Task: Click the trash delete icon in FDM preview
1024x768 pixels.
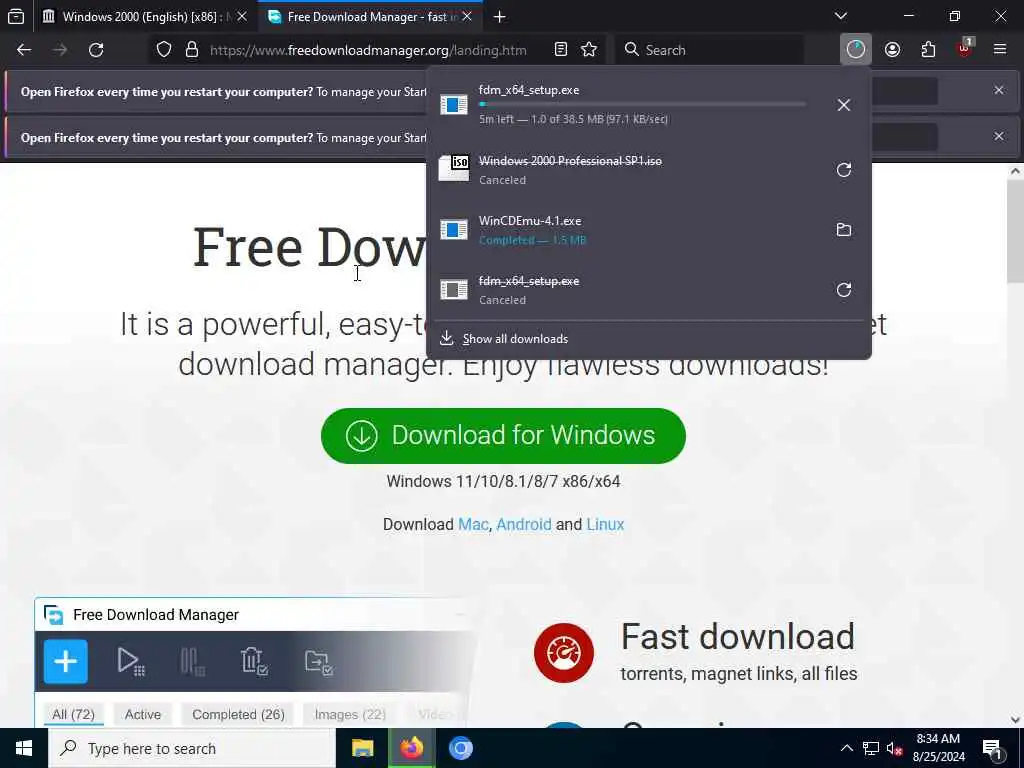Action: click(x=254, y=662)
